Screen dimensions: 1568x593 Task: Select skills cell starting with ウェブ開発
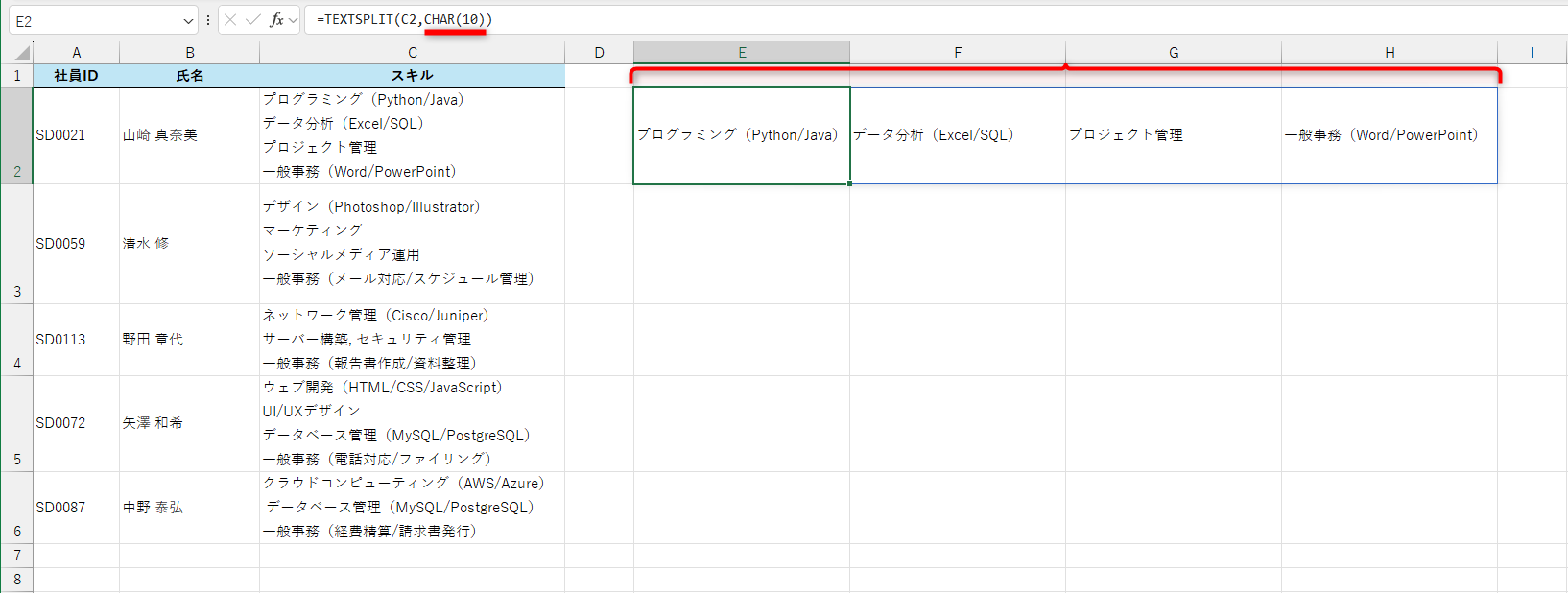tap(413, 423)
